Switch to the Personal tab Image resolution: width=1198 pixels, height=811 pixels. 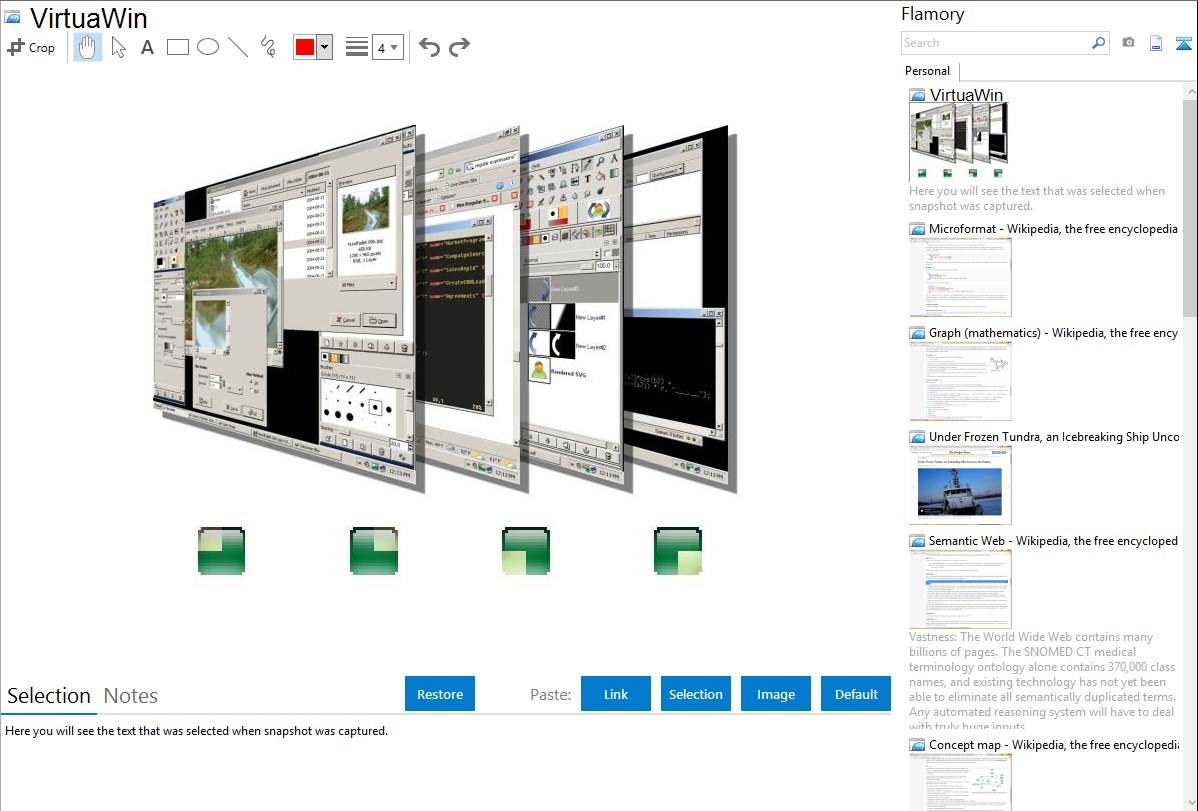tap(928, 71)
